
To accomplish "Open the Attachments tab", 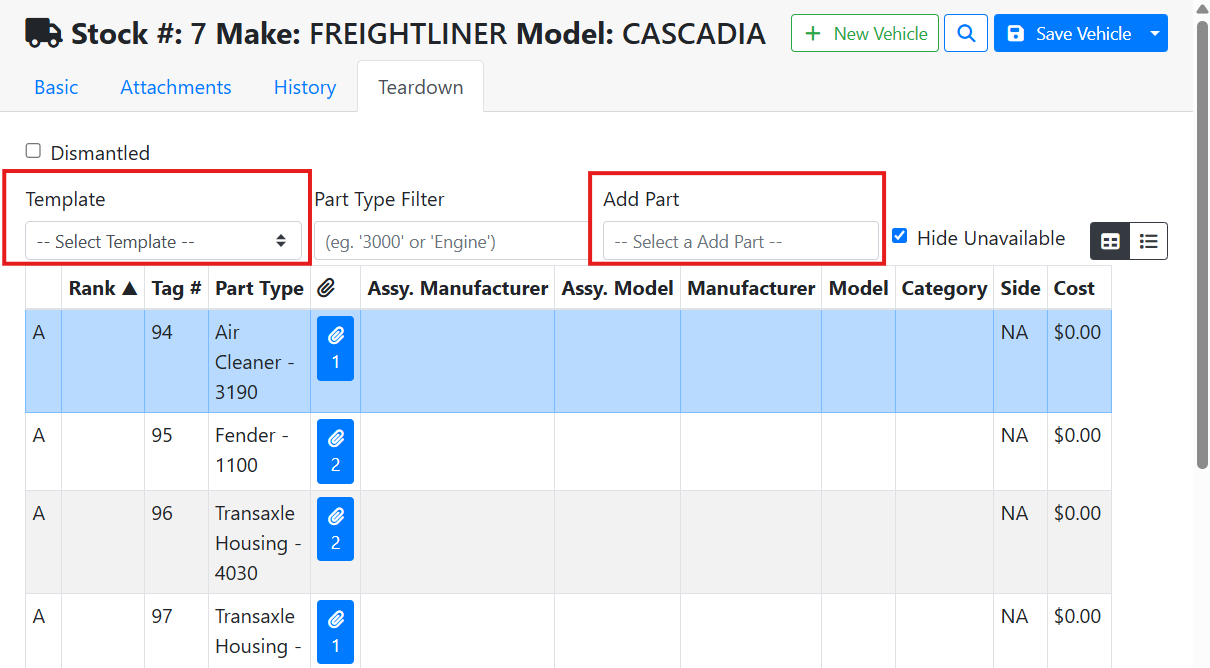I will 176,87.
